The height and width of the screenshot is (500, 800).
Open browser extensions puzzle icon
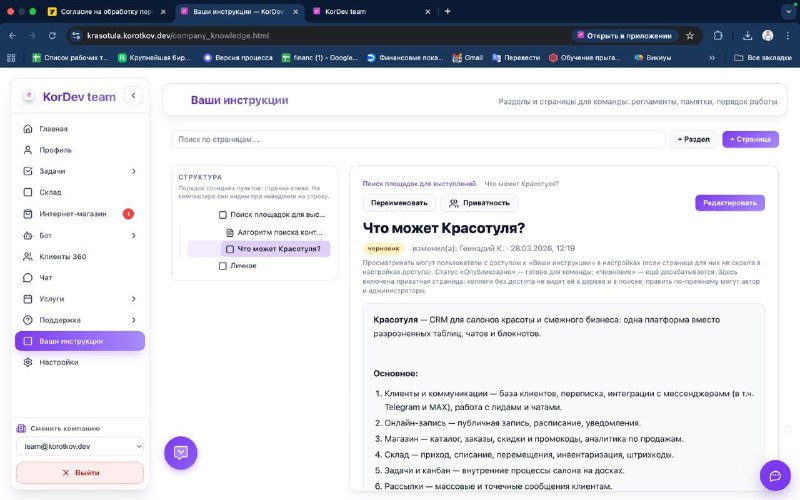coord(718,36)
